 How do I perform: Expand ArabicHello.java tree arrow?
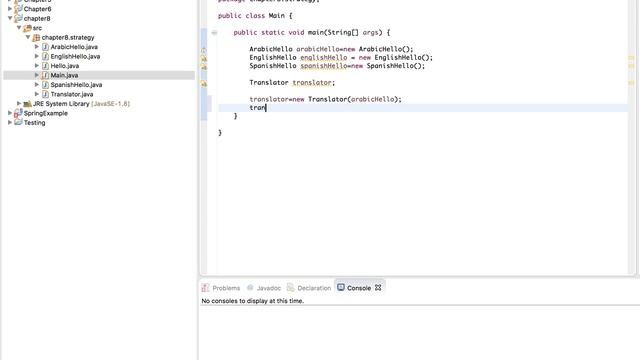[37, 47]
